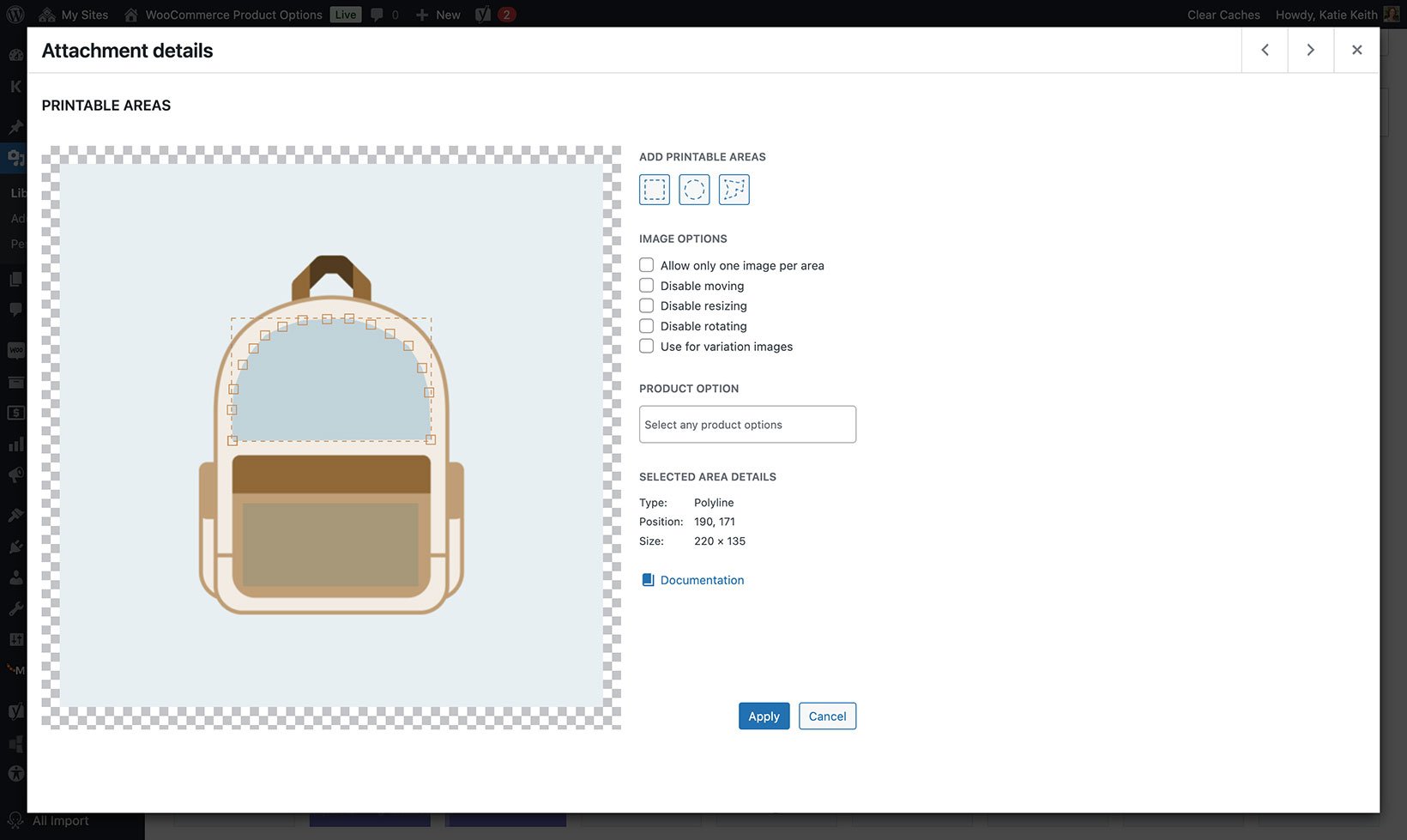Enable Use for variation images

point(646,346)
